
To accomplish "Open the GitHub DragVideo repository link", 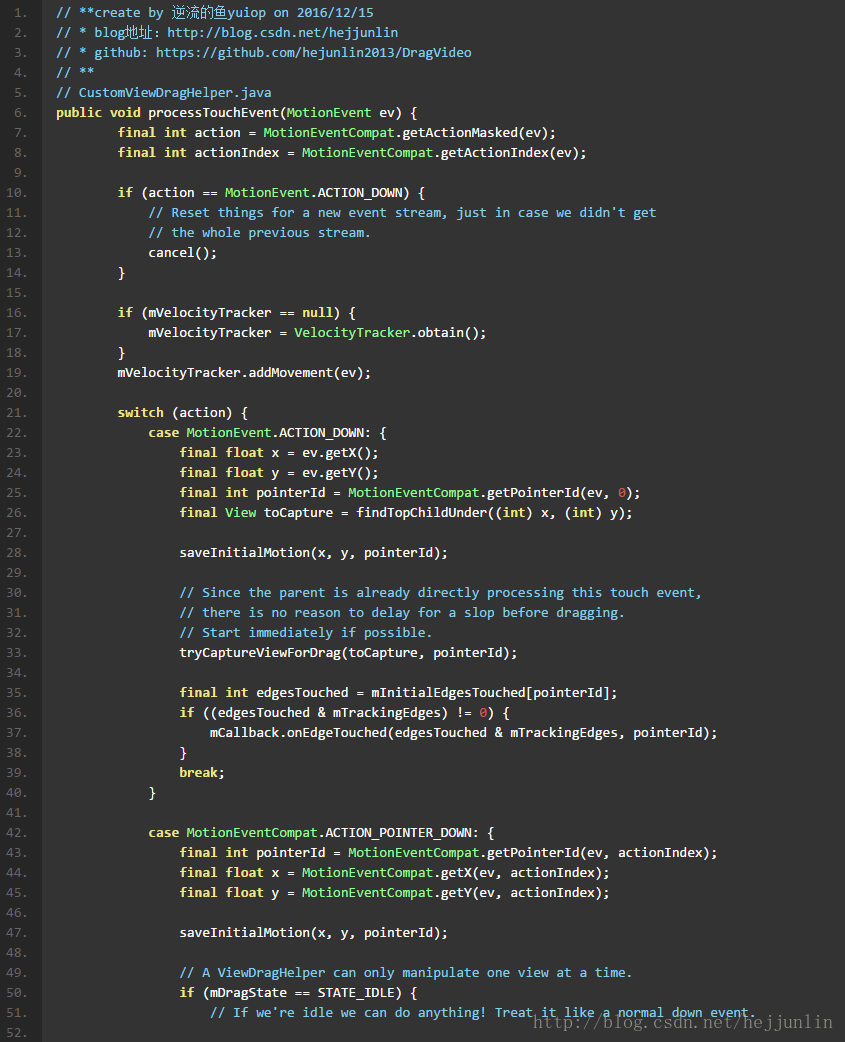I will pyautogui.click(x=313, y=52).
